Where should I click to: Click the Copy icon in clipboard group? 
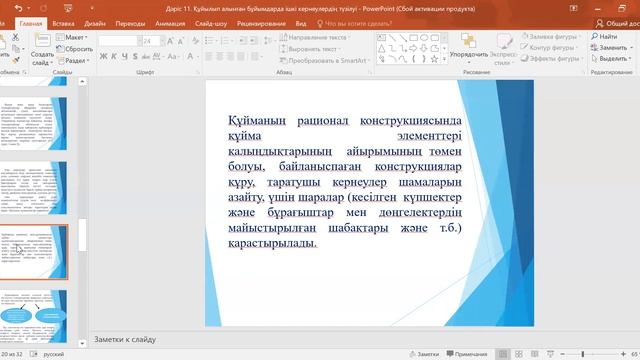16,49
